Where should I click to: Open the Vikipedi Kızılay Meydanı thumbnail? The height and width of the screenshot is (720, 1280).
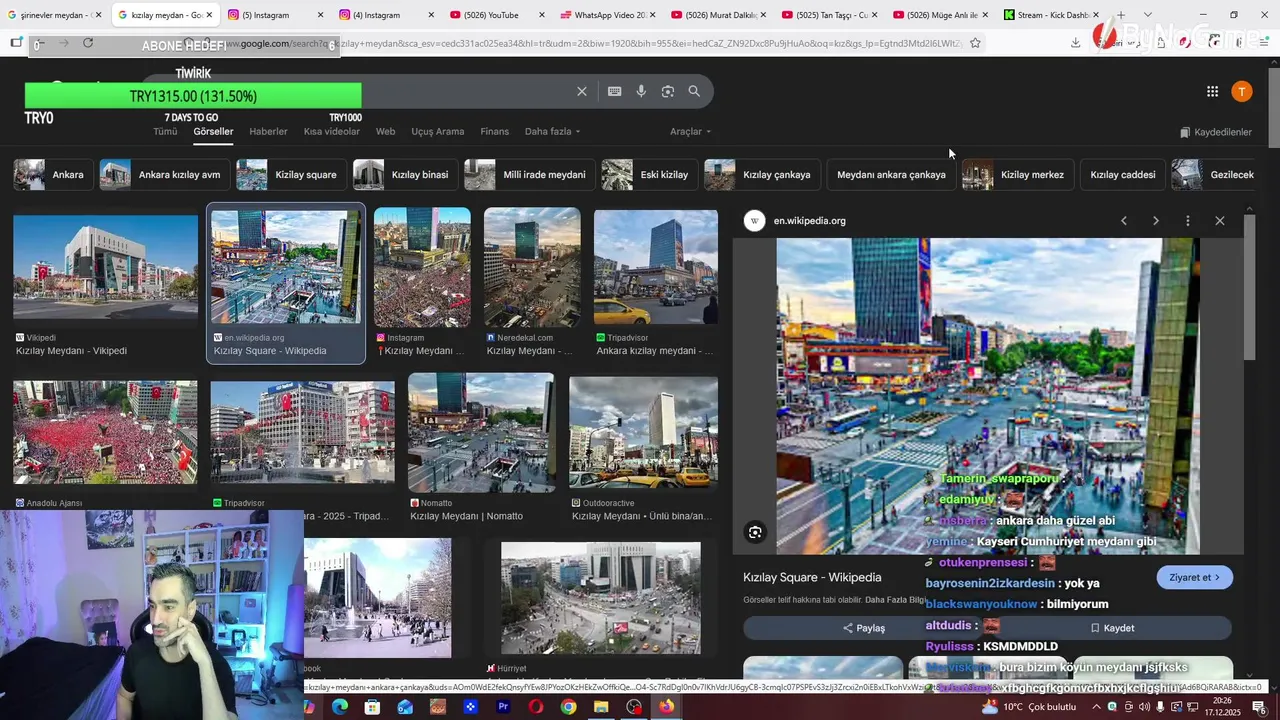point(105,266)
